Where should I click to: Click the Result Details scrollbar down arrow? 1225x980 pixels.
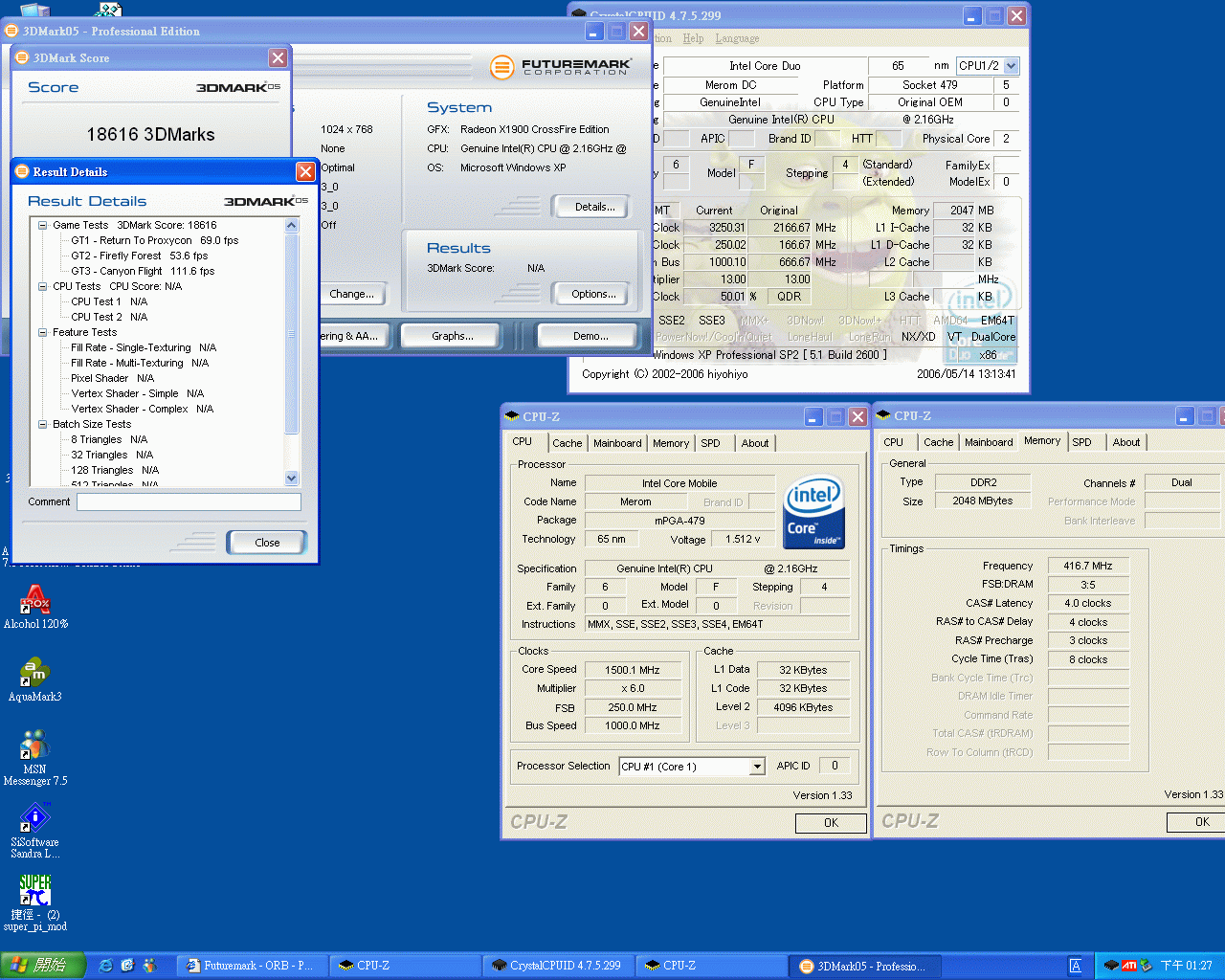coord(292,478)
